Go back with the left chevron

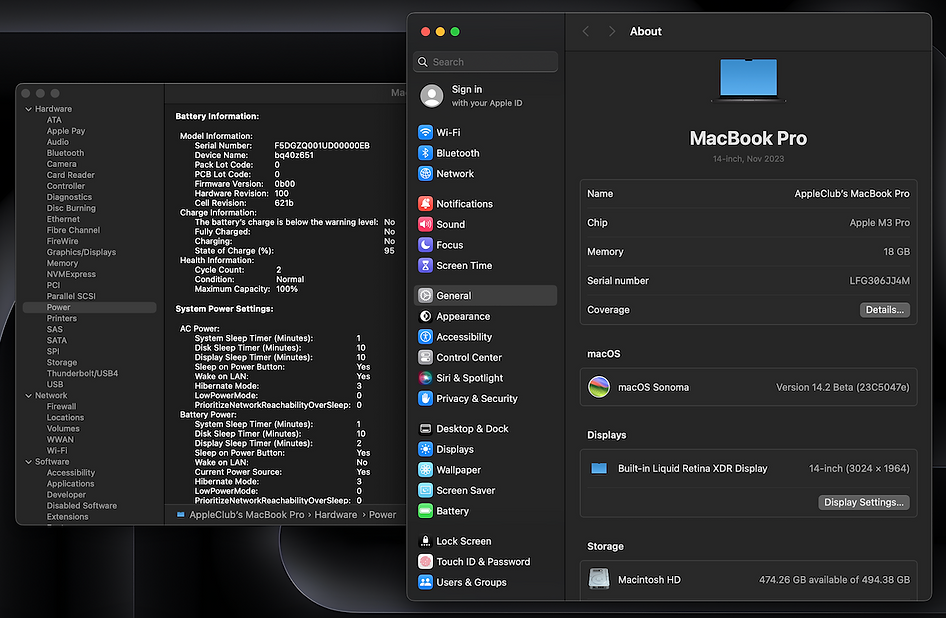pos(585,31)
